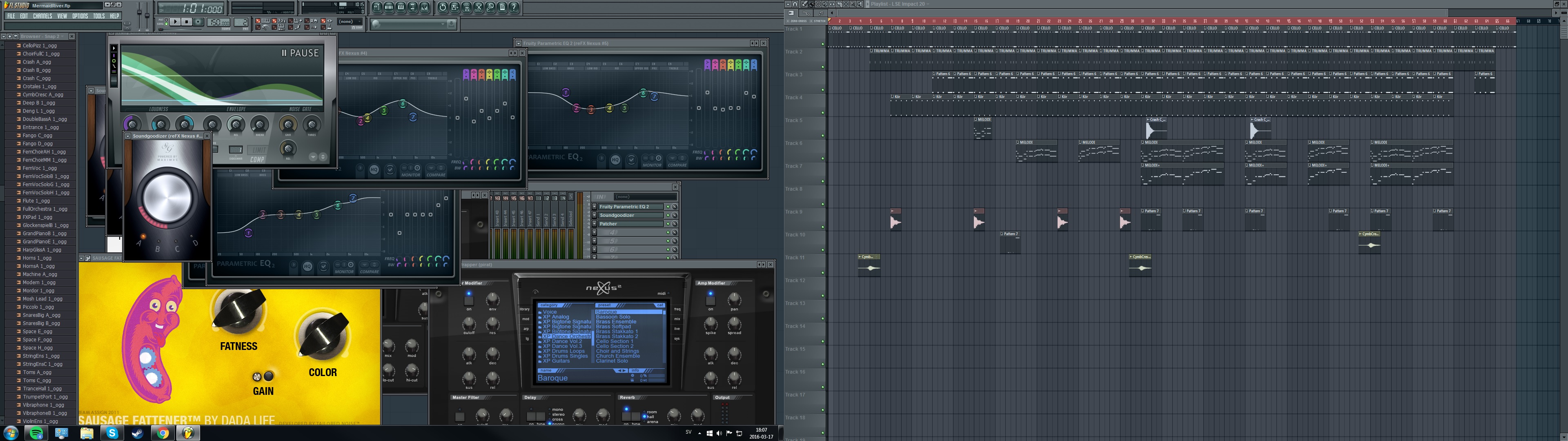
Task: Click the Play button in transport
Action: coord(175,21)
